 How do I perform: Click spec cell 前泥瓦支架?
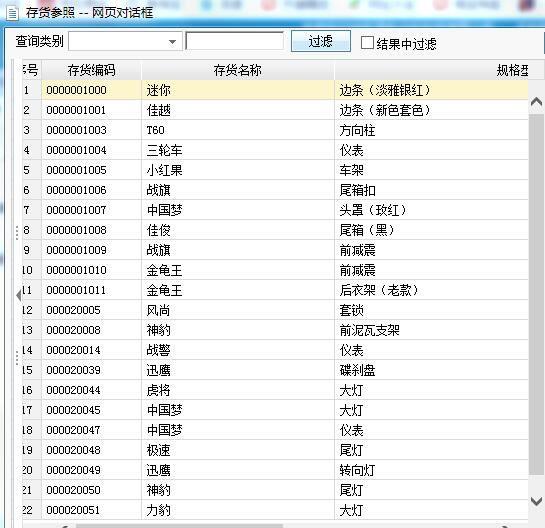point(431,330)
